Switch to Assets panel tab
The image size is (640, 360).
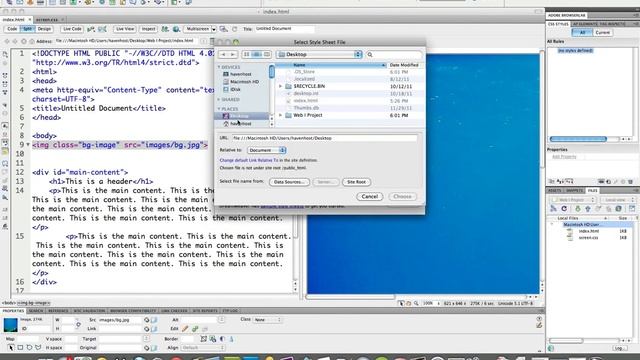pyautogui.click(x=555, y=191)
